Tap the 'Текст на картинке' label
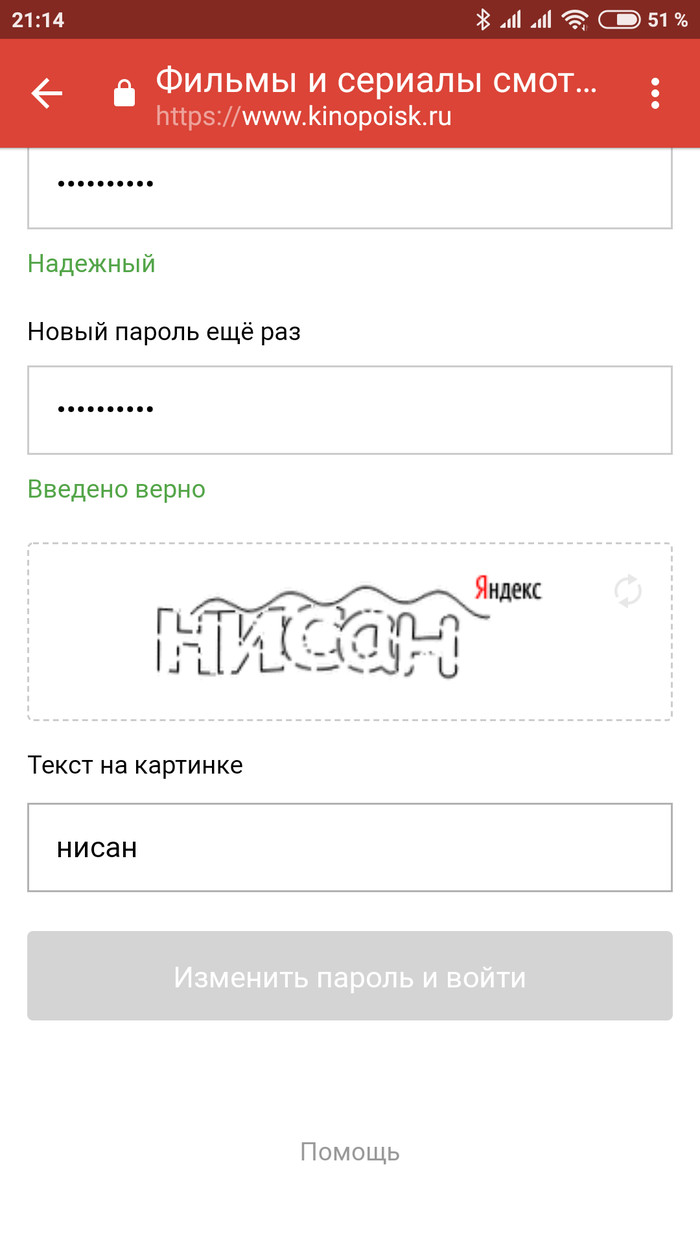This screenshot has width=700, height=1244. click(135, 766)
